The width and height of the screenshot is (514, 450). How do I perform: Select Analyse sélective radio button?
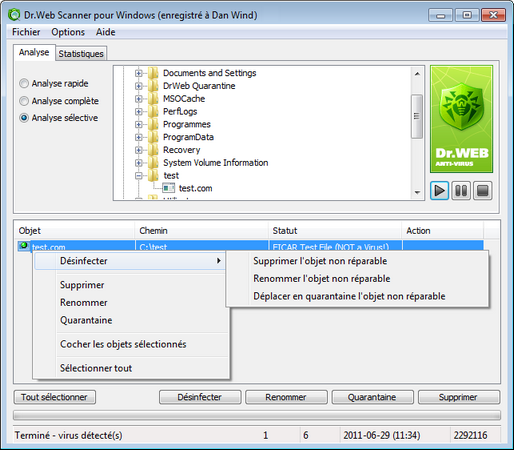tap(24, 118)
